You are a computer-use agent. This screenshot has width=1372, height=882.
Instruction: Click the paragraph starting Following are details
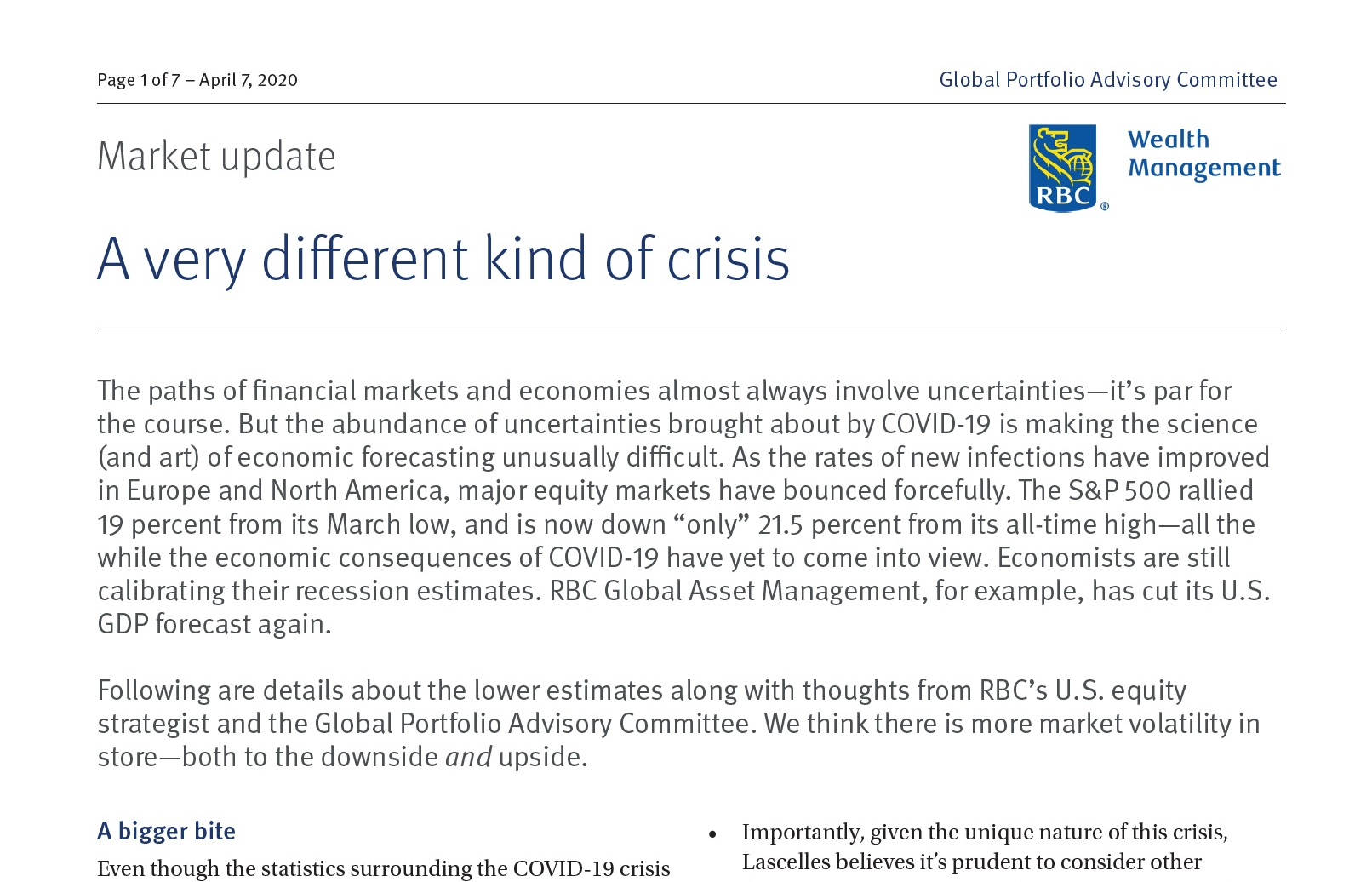(678, 723)
